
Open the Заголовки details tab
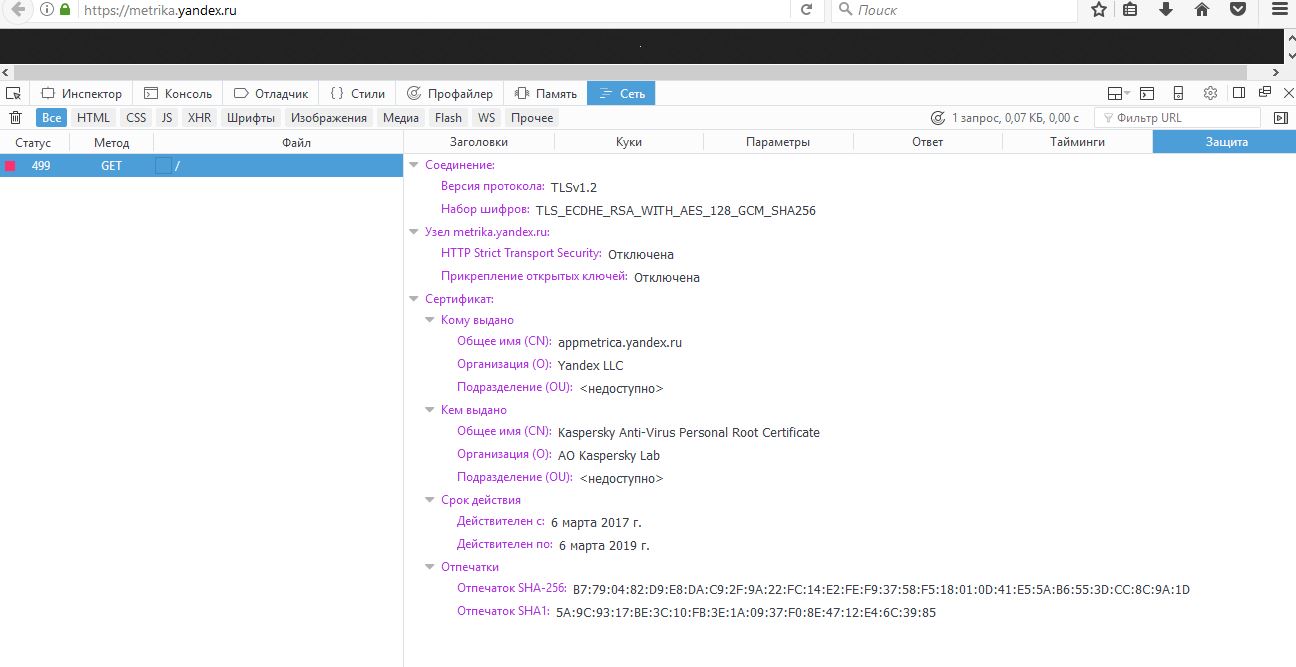(x=479, y=142)
